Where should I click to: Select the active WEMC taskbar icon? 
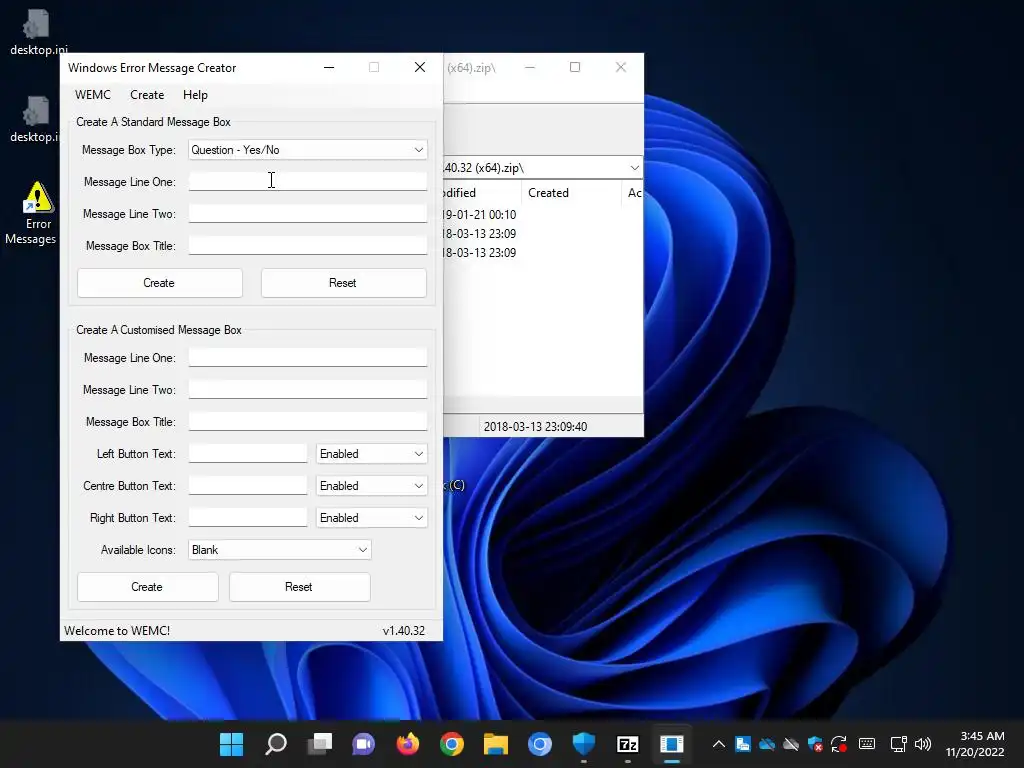(671, 744)
